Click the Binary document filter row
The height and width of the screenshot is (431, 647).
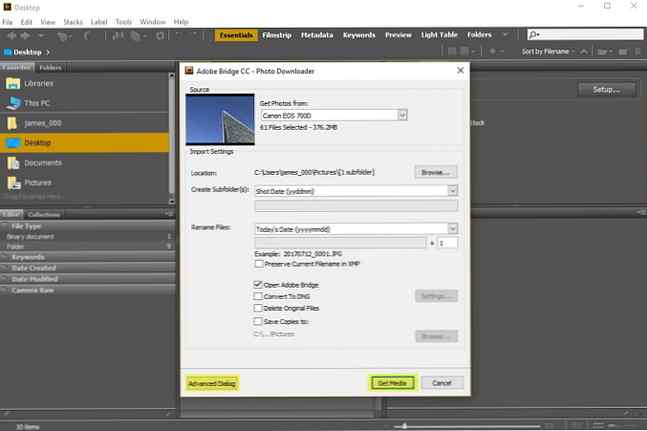click(87, 237)
